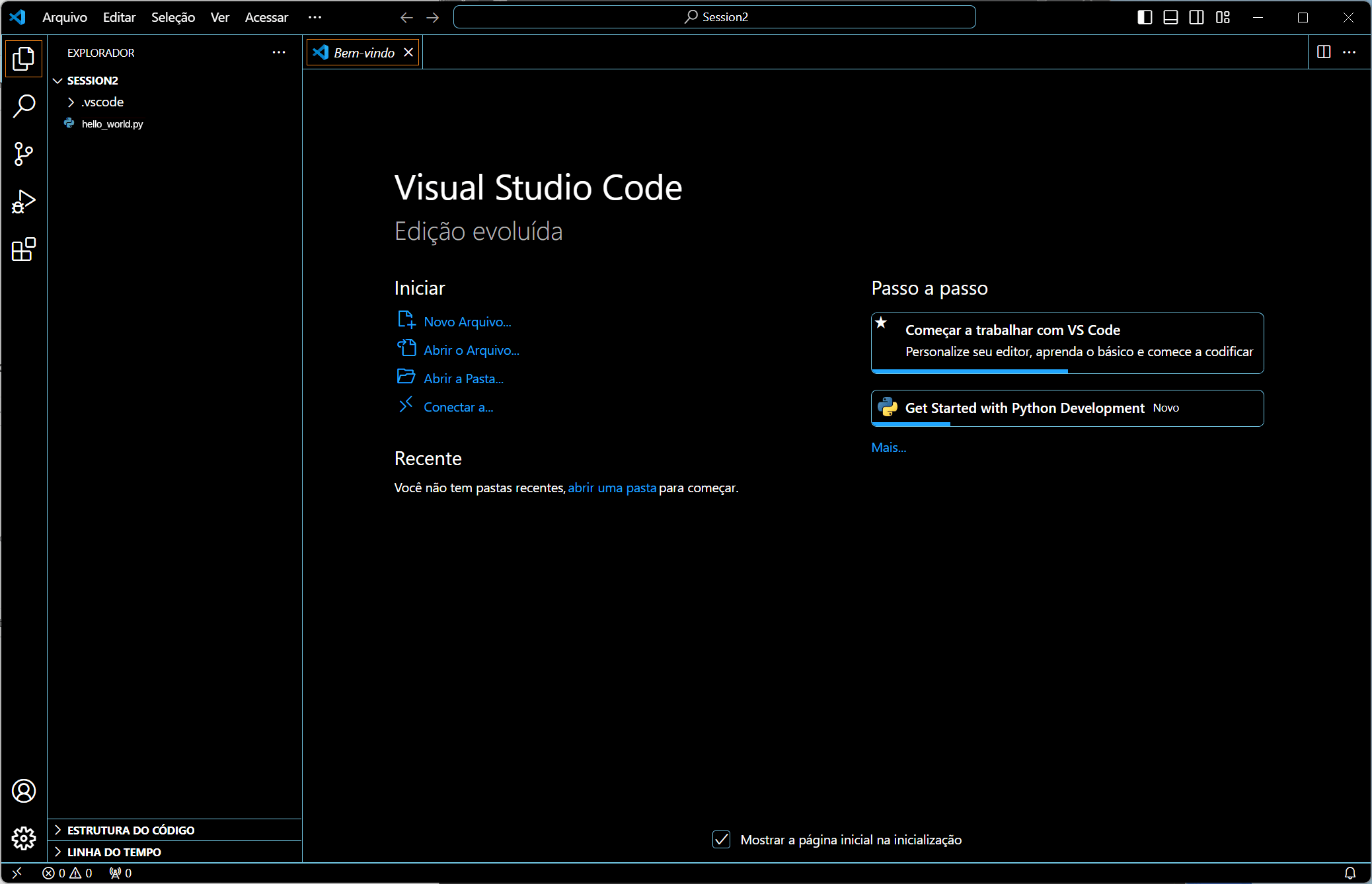Open the Seleção menu
Screen dimensions: 1372x884
(x=172, y=17)
